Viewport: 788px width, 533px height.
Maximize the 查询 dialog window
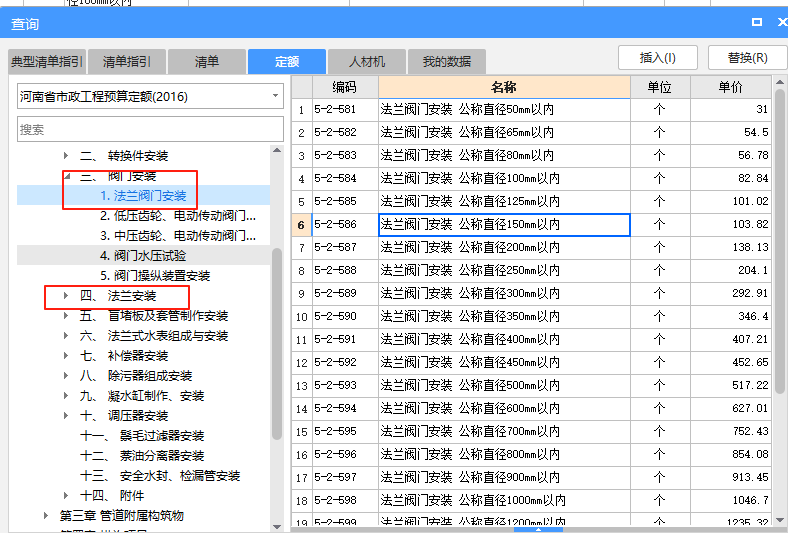[757, 22]
